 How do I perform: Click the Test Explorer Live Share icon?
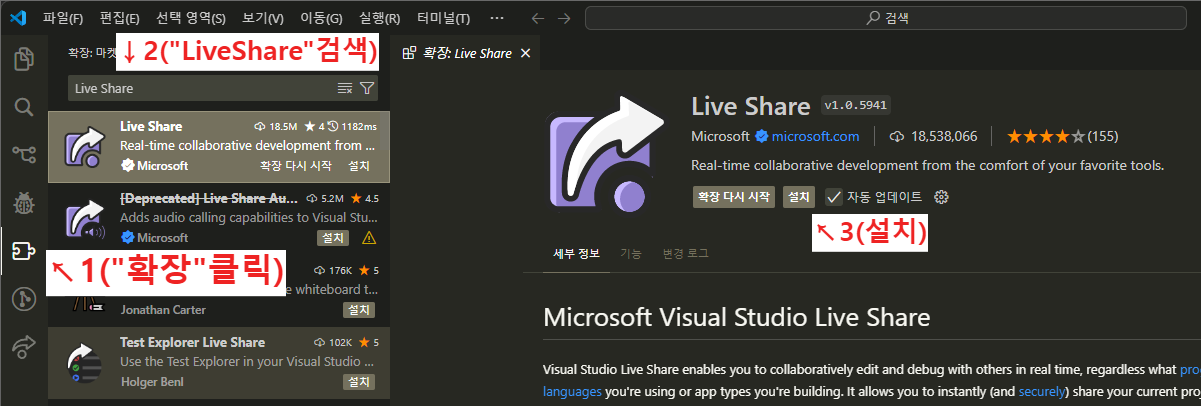86,362
